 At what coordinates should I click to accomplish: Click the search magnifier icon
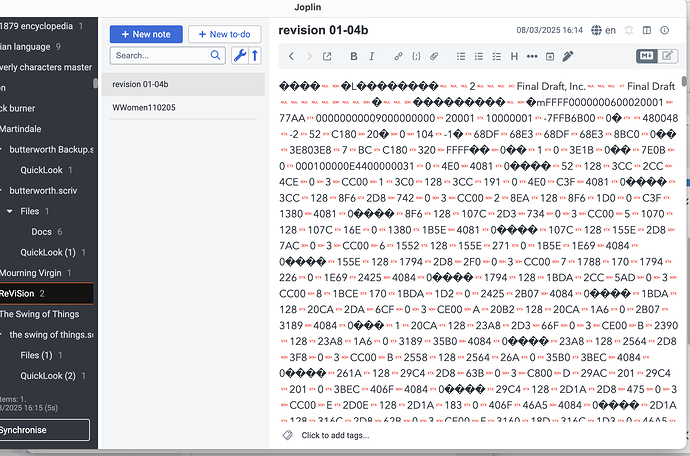215,55
